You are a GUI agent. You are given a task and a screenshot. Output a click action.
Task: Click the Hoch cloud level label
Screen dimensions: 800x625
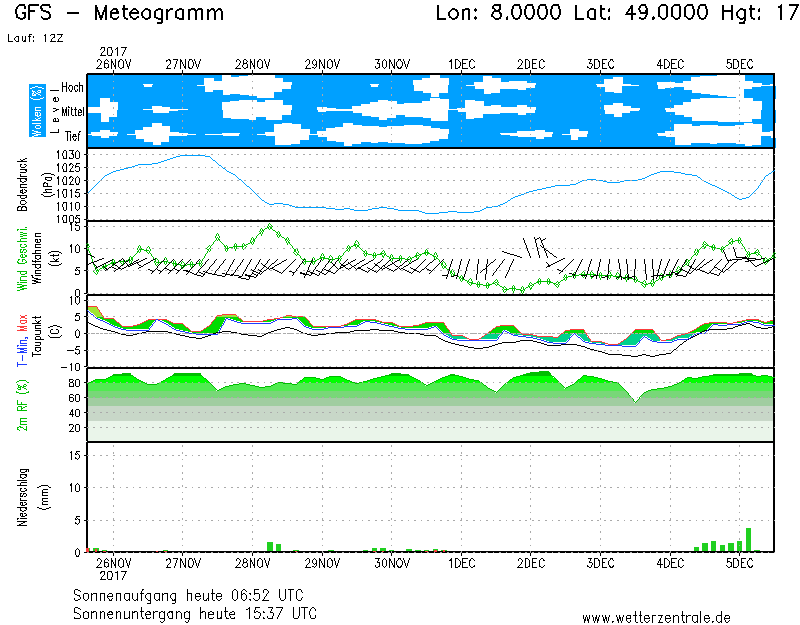point(72,88)
